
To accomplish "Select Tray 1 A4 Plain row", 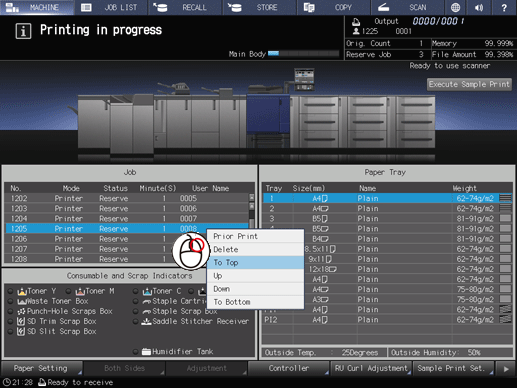I will coord(387,198).
